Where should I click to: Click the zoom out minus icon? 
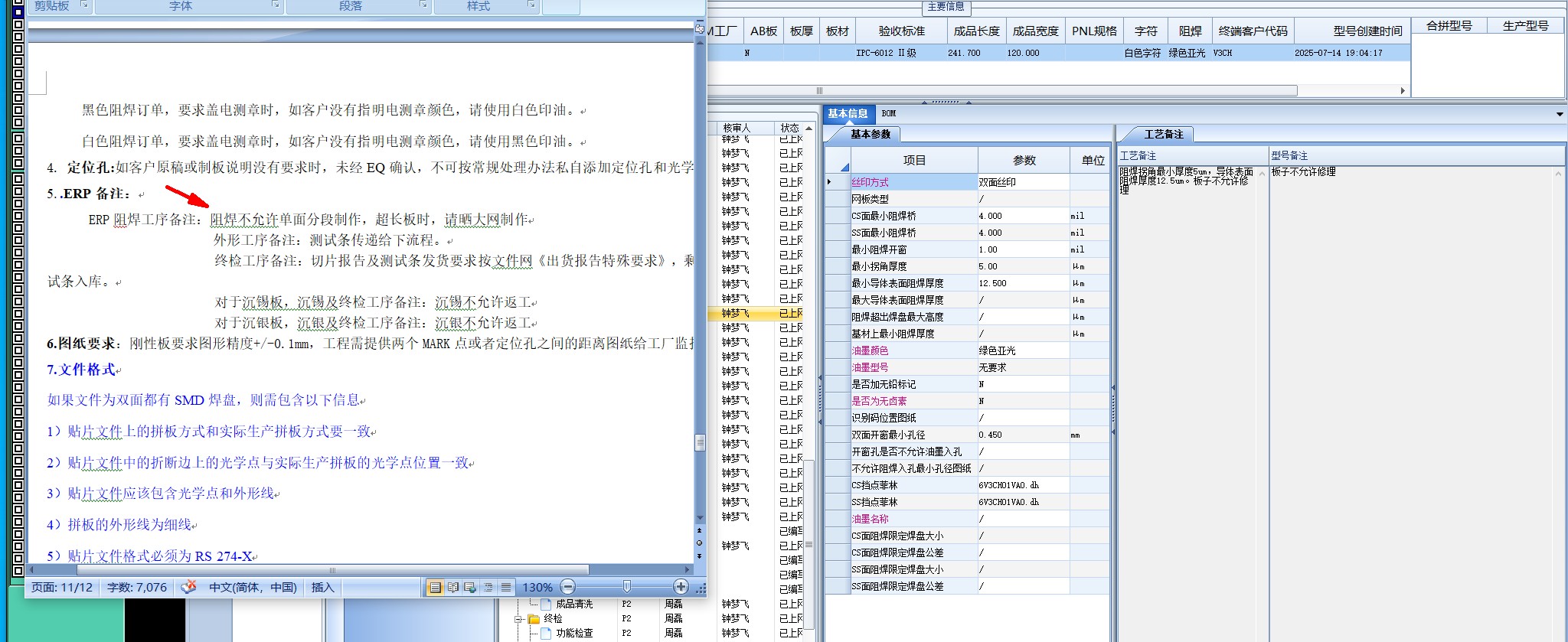point(567,587)
